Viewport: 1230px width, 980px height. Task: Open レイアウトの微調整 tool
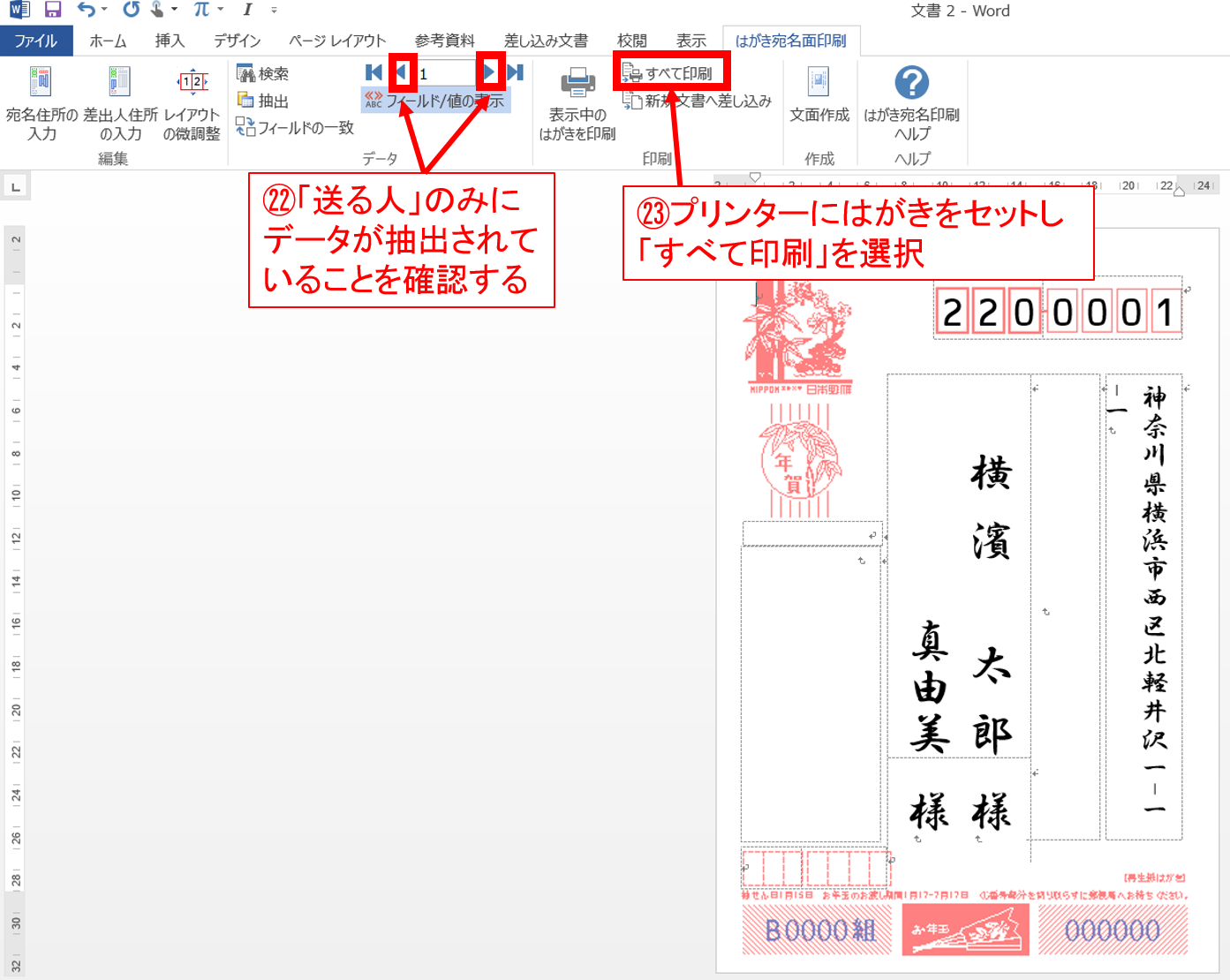tap(192, 103)
